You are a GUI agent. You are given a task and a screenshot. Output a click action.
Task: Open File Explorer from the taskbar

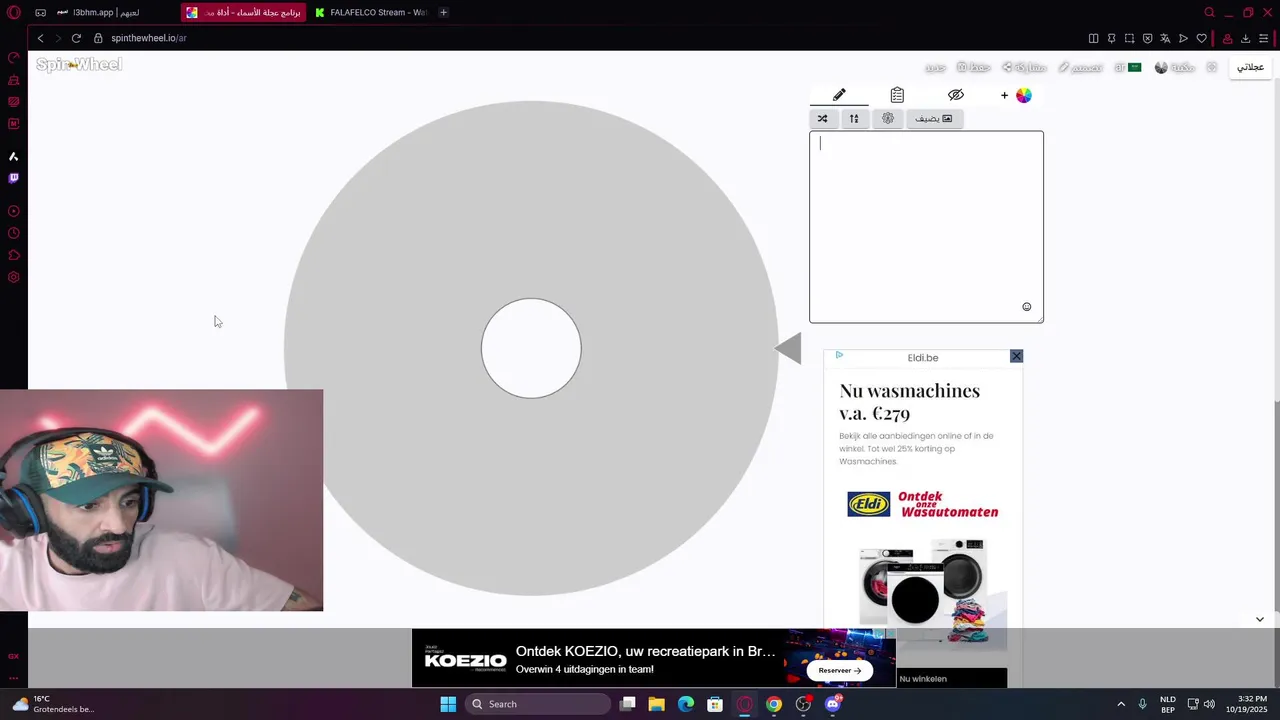click(656, 704)
